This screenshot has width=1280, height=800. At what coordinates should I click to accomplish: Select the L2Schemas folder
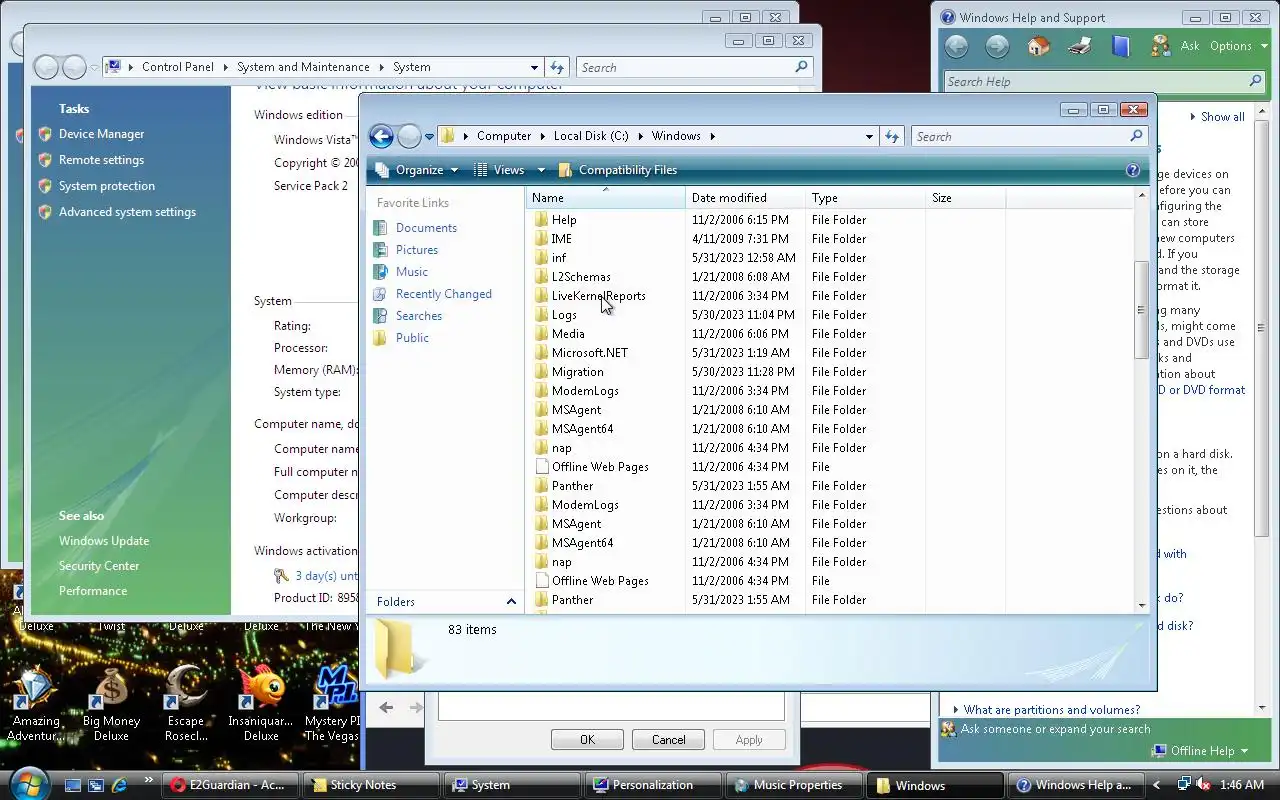point(581,277)
